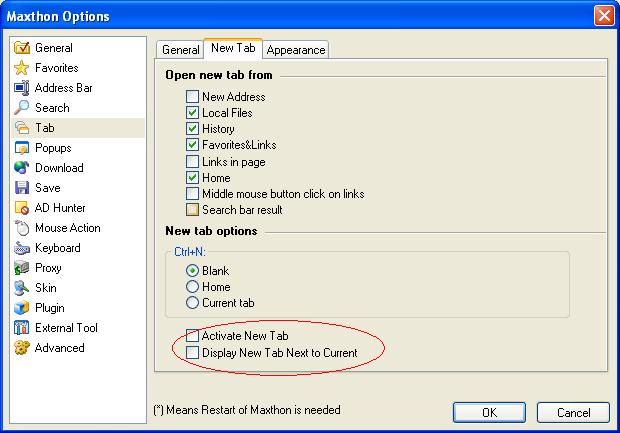Image resolution: width=620 pixels, height=433 pixels.
Task: Open the Advanced category label
Action: (x=60, y=348)
